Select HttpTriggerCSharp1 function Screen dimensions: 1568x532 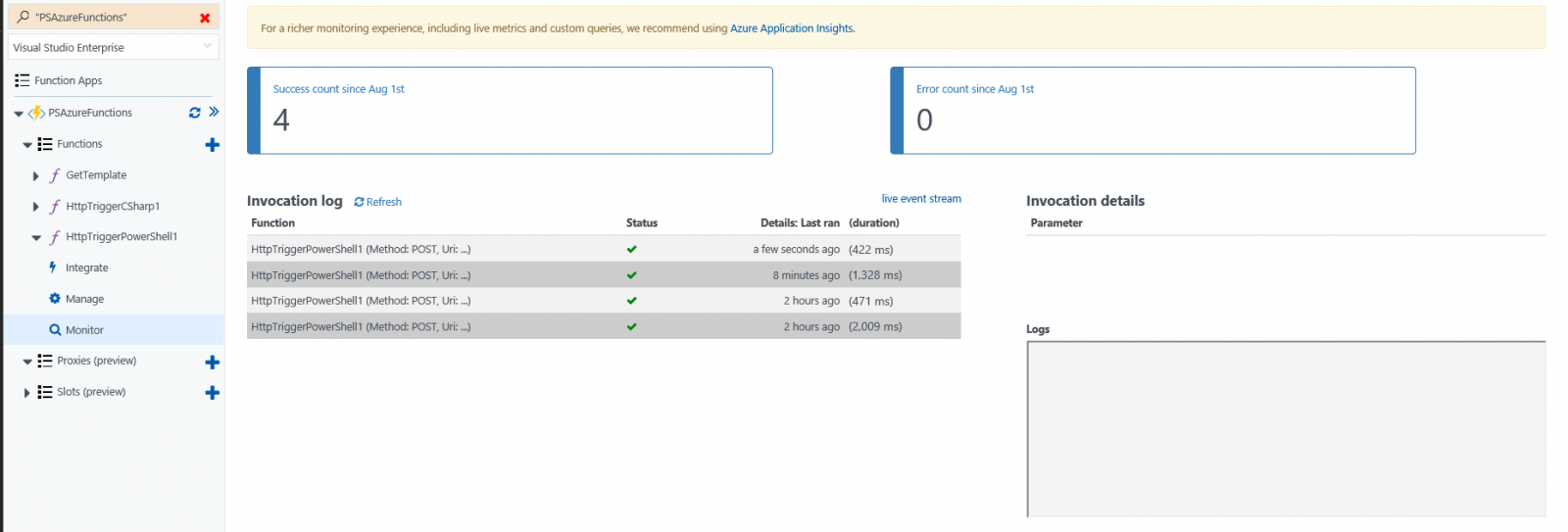coord(113,207)
